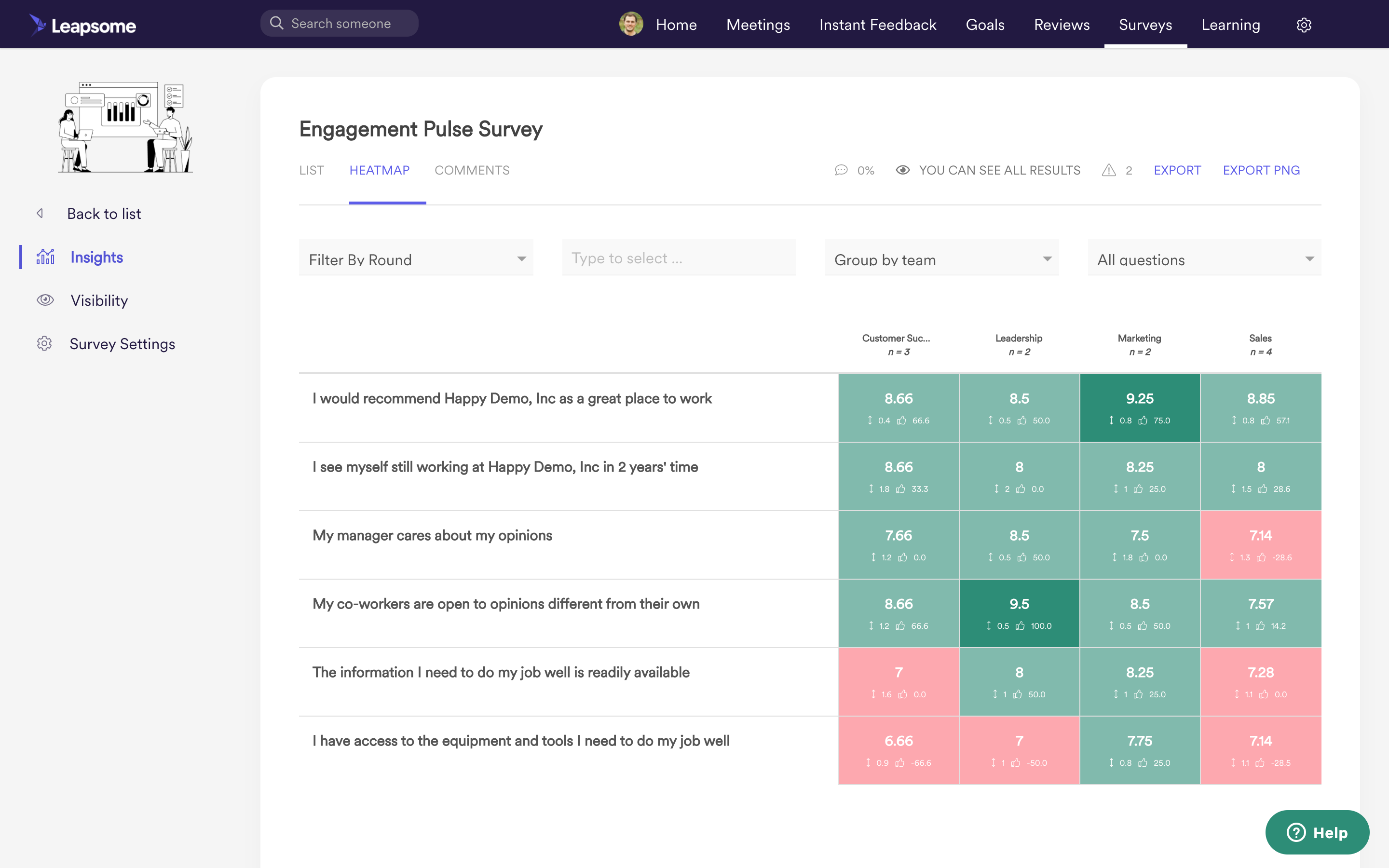Open the Filter By Round dropdown
The height and width of the screenshot is (868, 1389).
point(416,259)
